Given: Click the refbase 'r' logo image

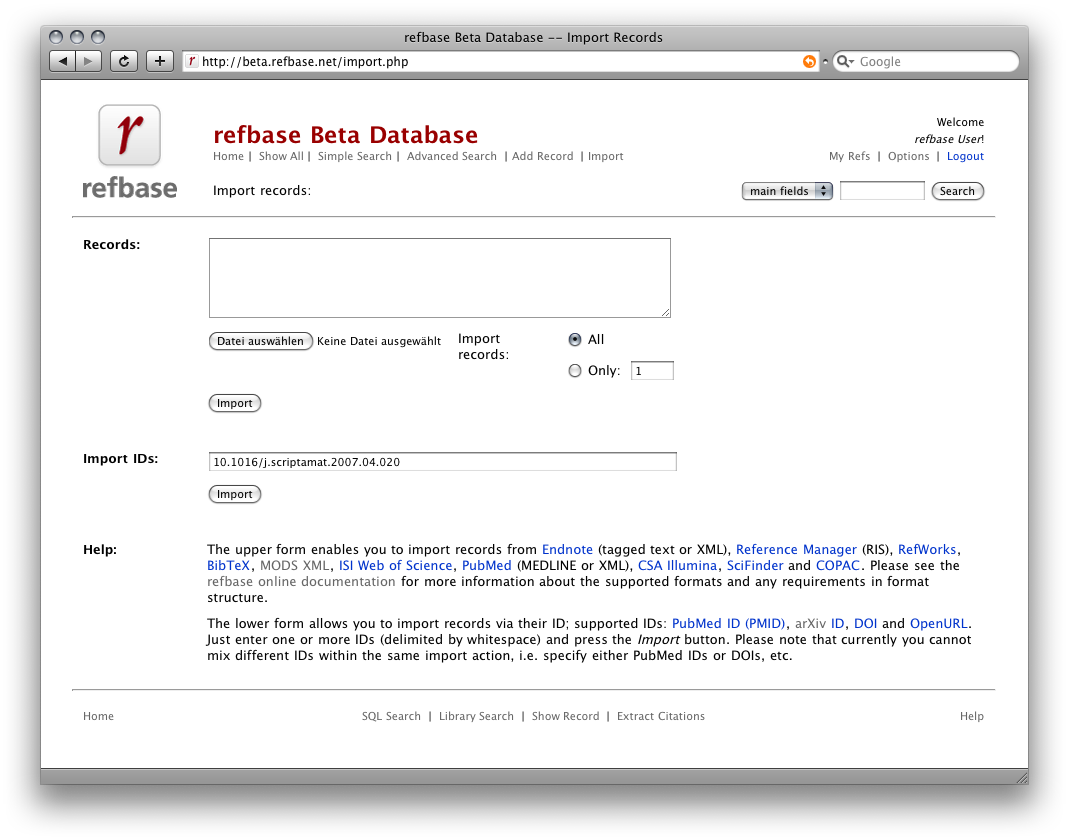Looking at the screenshot, I should point(130,135).
